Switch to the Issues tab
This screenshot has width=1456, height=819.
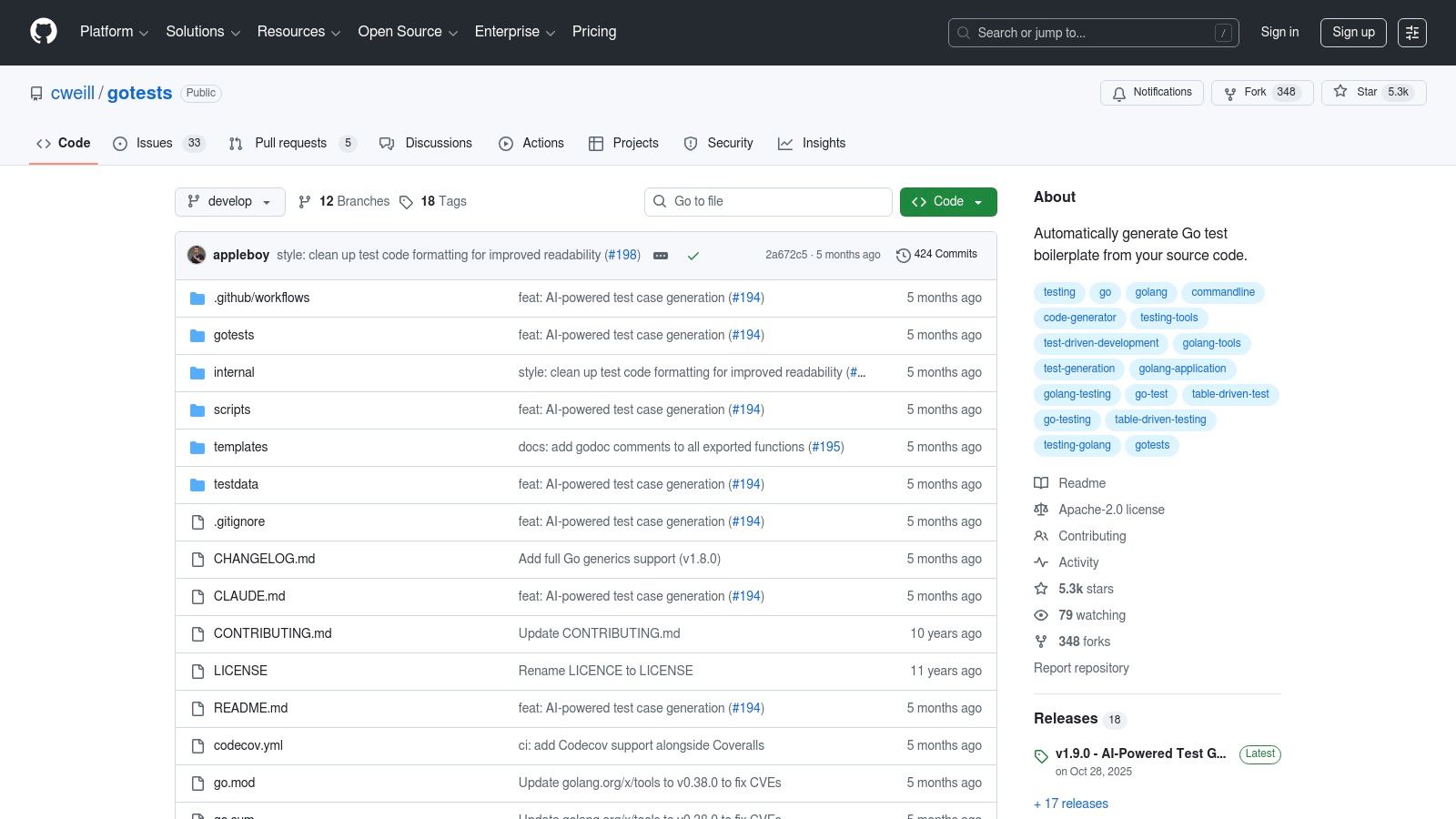pyautogui.click(x=153, y=143)
